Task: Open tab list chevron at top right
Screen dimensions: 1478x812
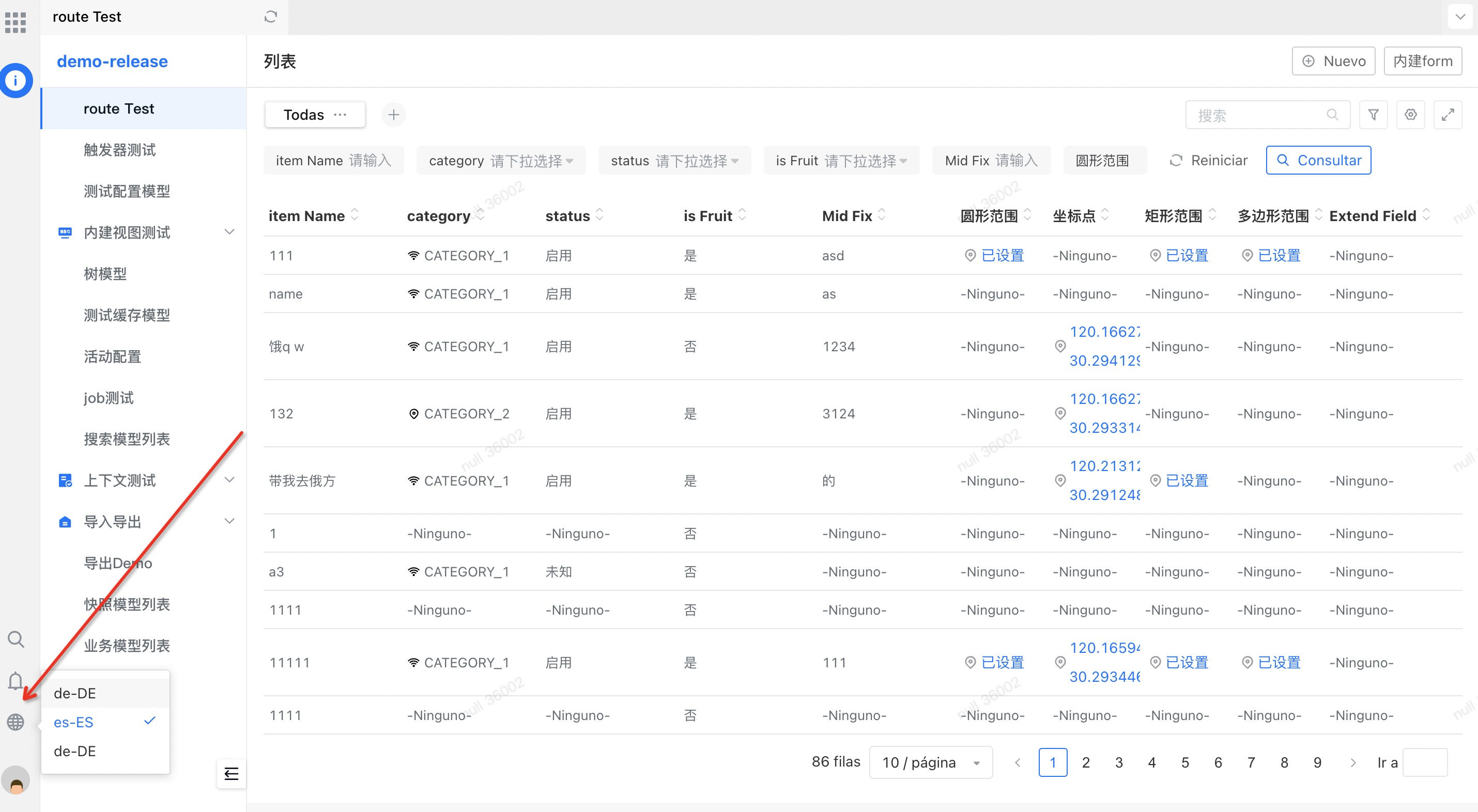Action: coord(1460,17)
